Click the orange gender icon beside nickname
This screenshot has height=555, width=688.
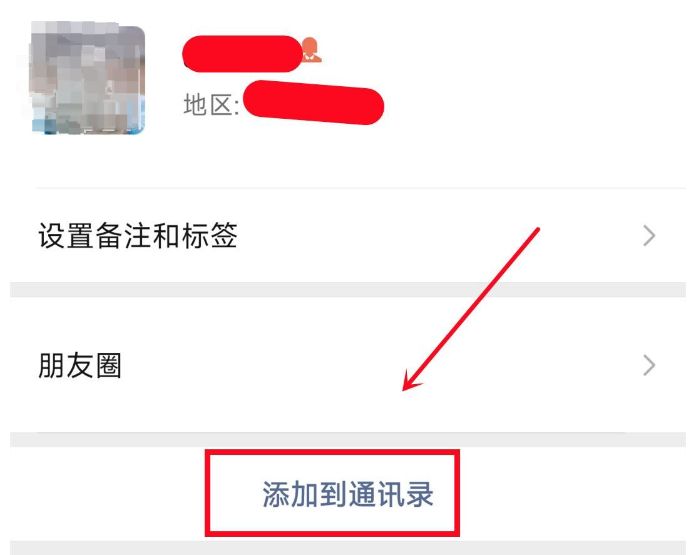(x=312, y=49)
